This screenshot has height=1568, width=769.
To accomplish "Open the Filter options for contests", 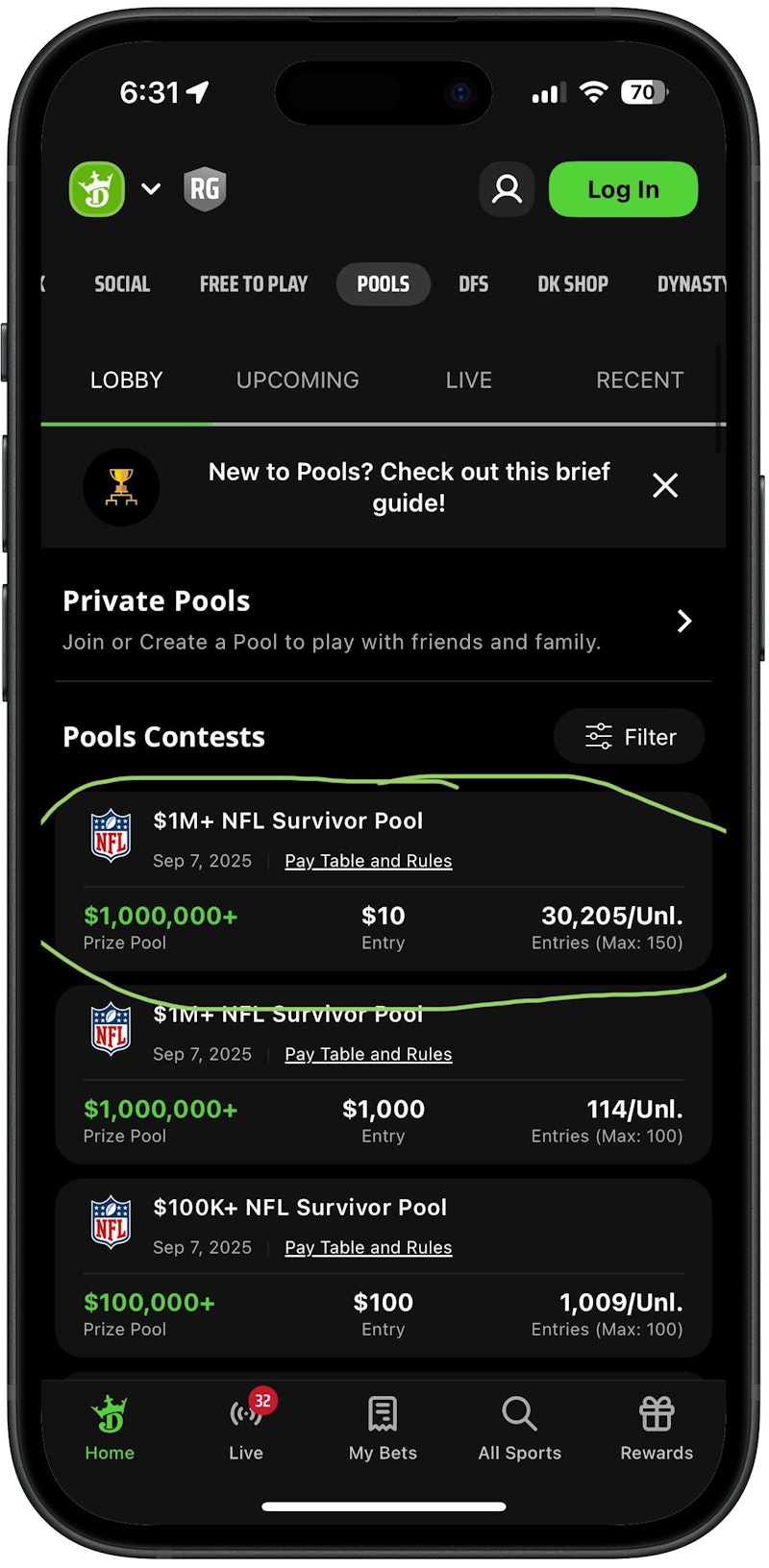I will (x=630, y=737).
